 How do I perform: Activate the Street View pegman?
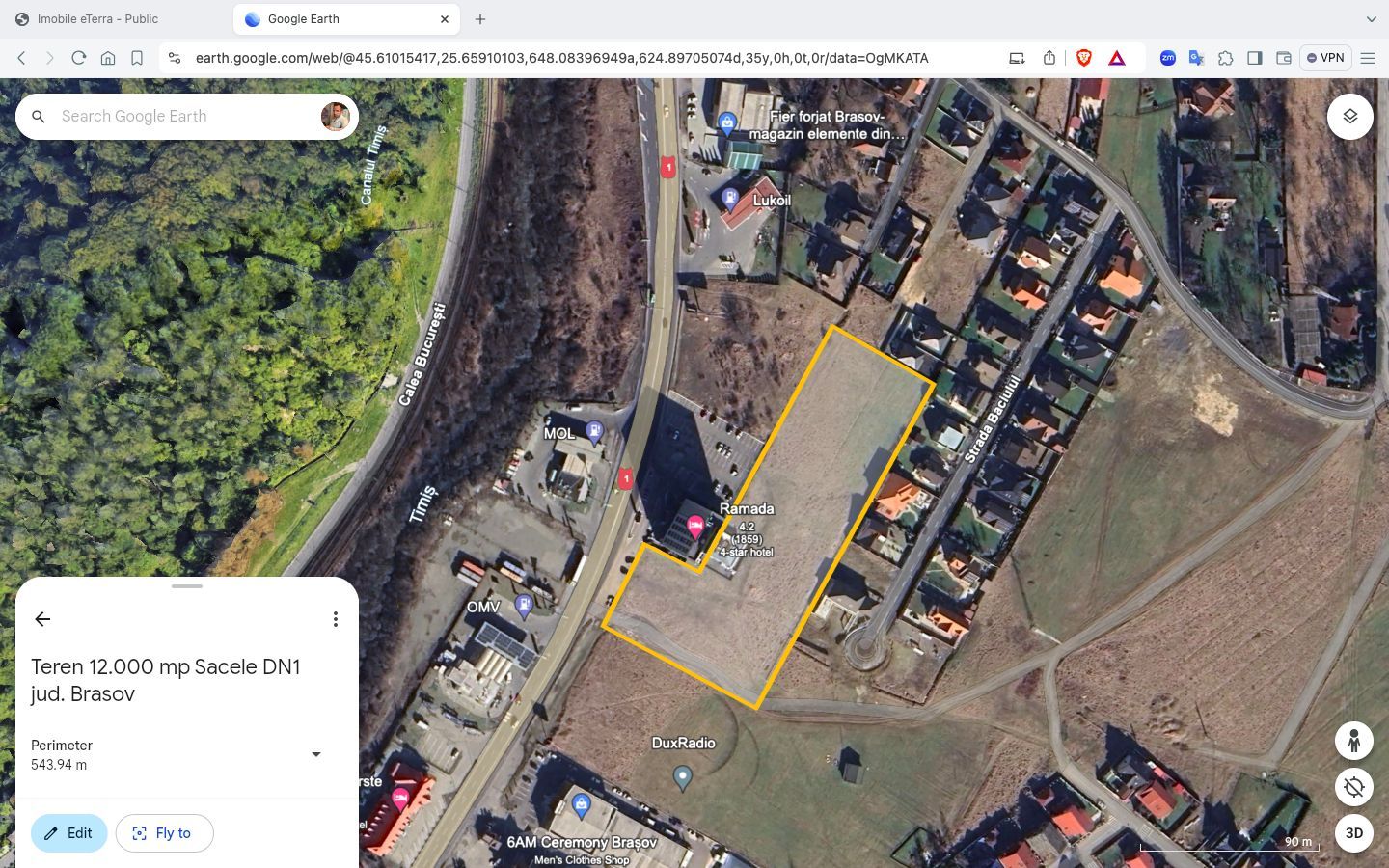coord(1353,741)
